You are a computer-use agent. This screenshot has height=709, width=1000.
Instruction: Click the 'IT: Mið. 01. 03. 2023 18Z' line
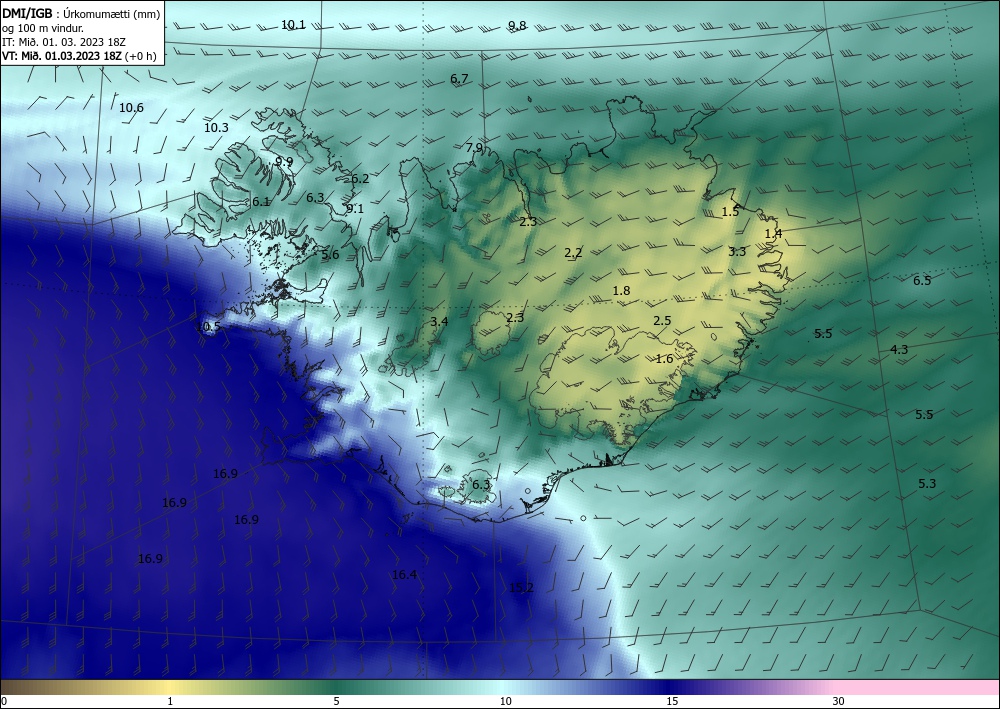(64, 42)
